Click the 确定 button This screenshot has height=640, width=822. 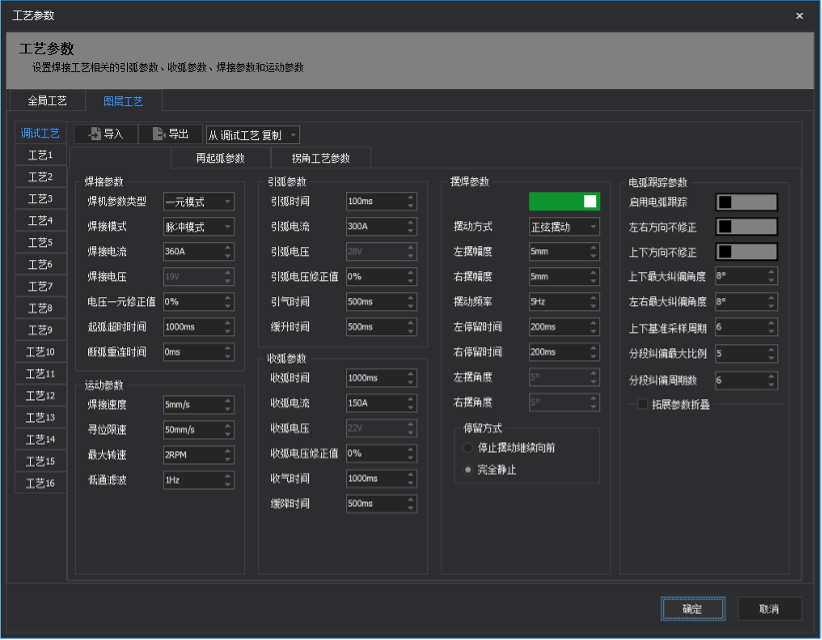pyautogui.click(x=692, y=608)
